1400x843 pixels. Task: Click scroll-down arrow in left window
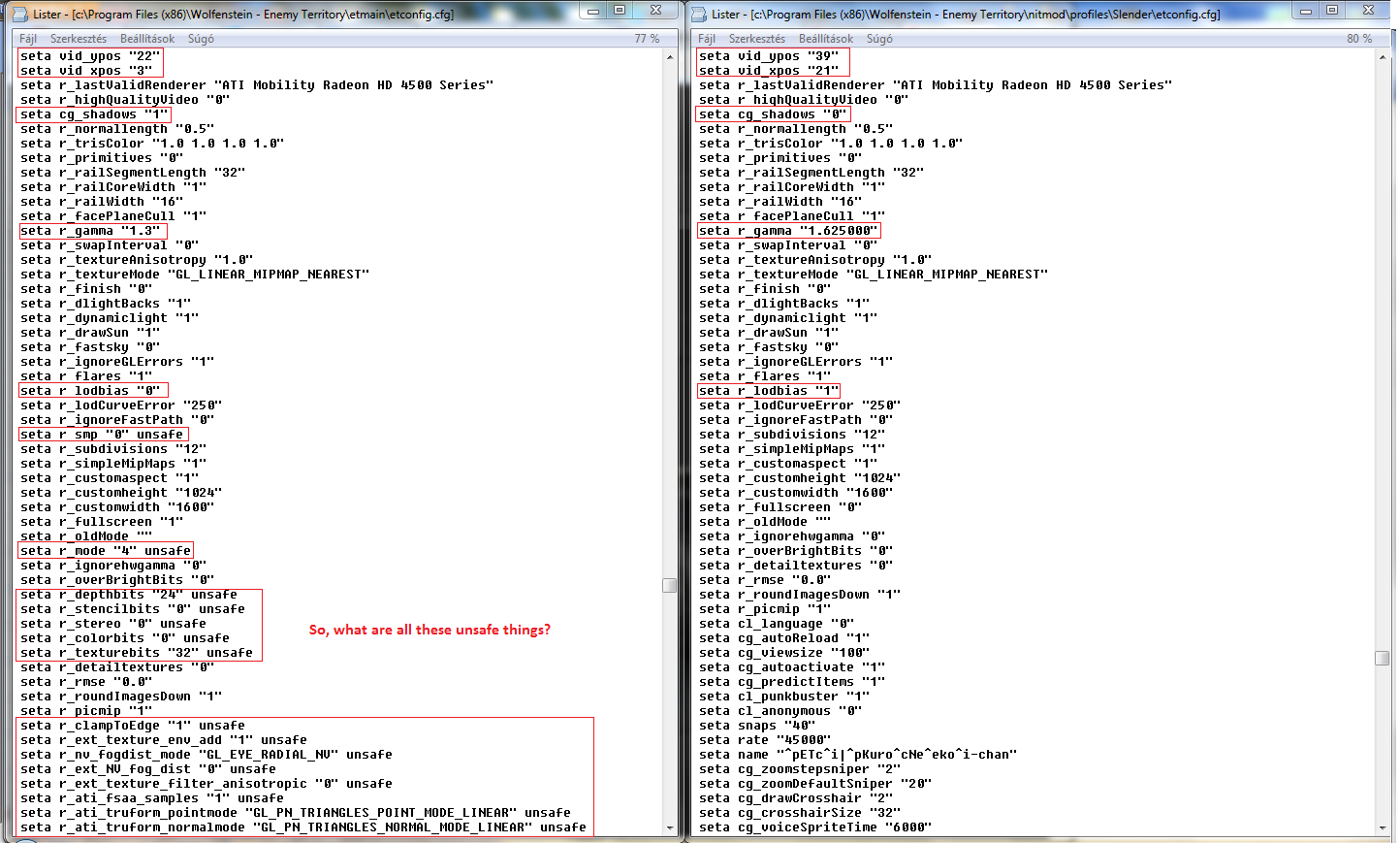[670, 827]
